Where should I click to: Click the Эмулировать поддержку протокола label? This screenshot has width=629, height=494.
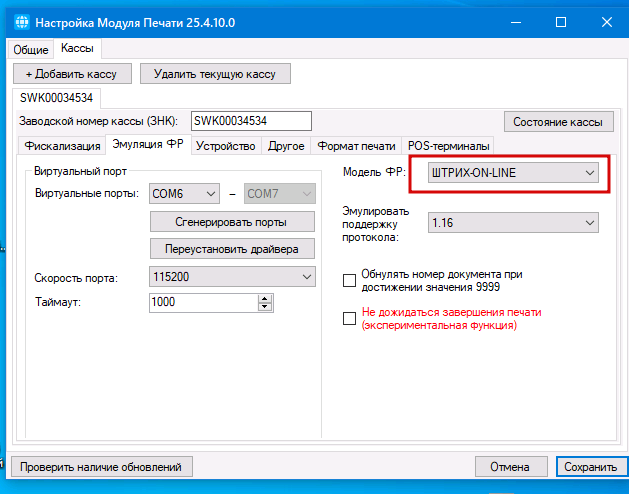click(375, 224)
